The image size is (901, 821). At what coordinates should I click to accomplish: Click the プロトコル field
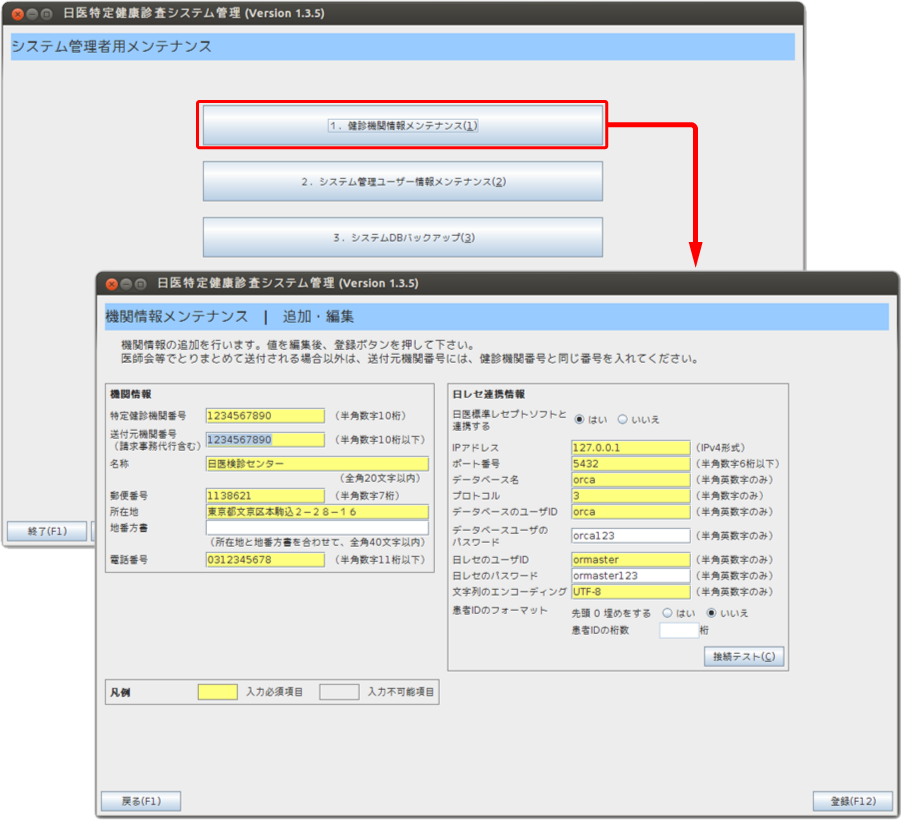click(631, 495)
